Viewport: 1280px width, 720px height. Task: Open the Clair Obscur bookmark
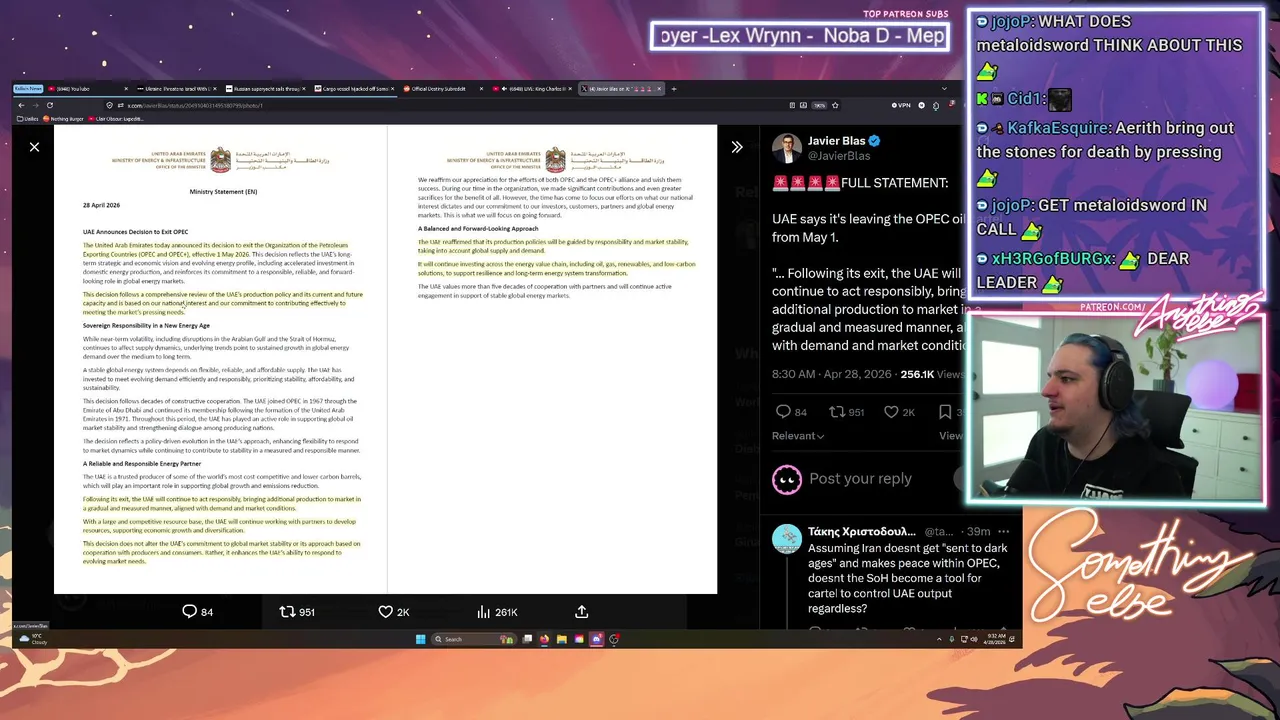[x=118, y=119]
